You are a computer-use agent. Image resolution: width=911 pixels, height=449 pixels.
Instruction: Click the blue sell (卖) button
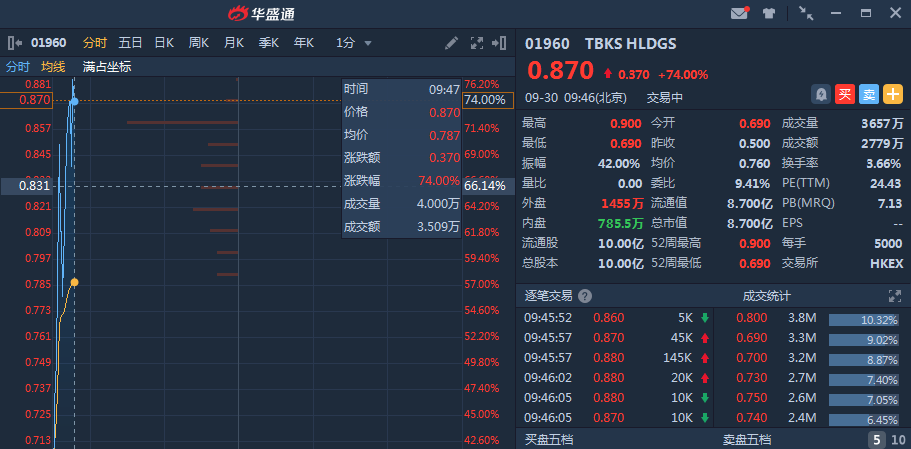click(x=868, y=94)
